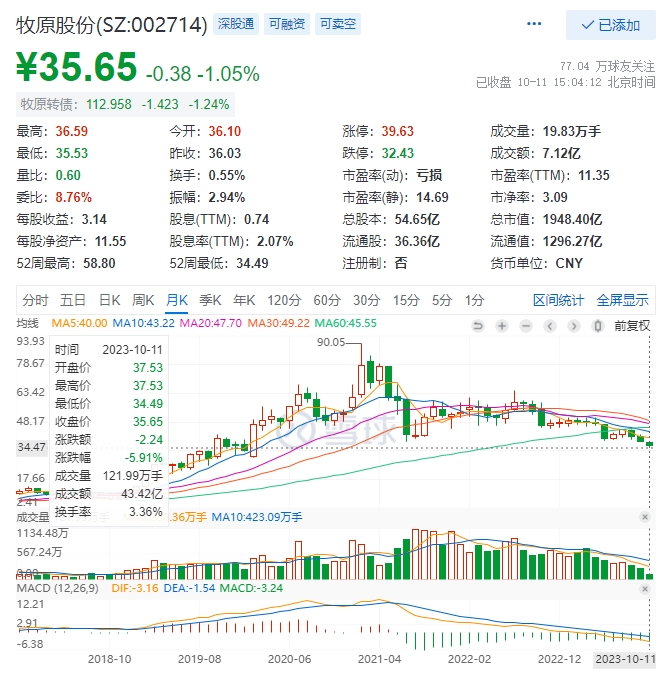Click the MA20:47.70 indicator label
The height and width of the screenshot is (676, 663).
tap(211, 323)
